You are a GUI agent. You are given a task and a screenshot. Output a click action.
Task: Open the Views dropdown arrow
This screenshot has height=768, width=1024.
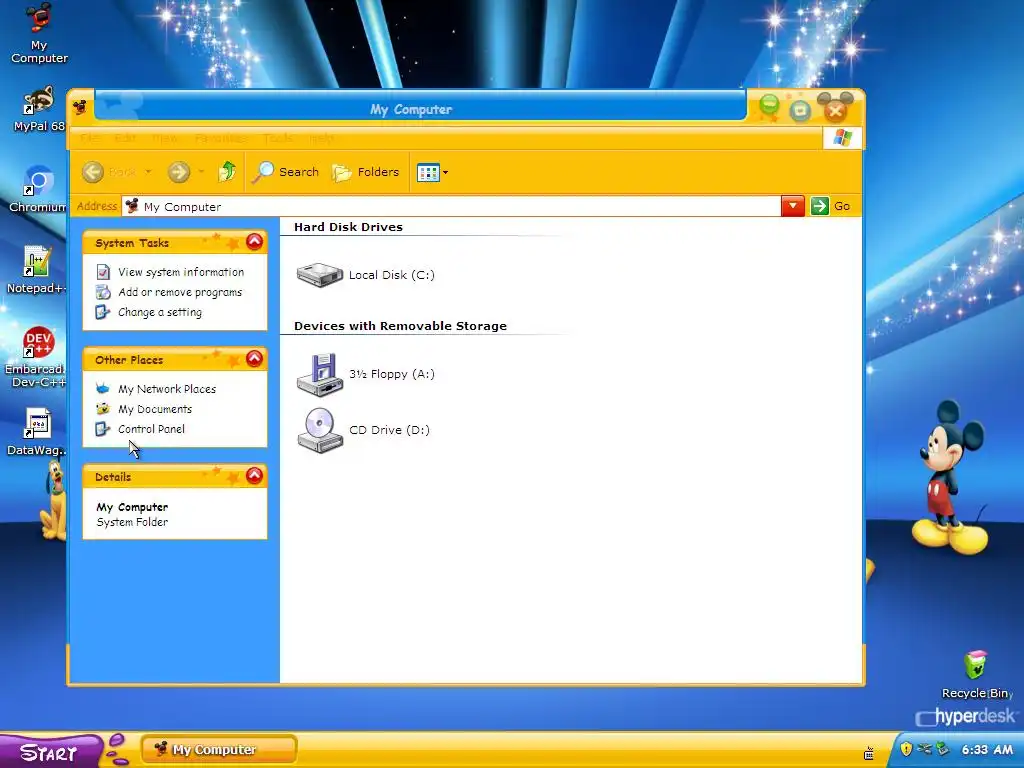(445, 173)
